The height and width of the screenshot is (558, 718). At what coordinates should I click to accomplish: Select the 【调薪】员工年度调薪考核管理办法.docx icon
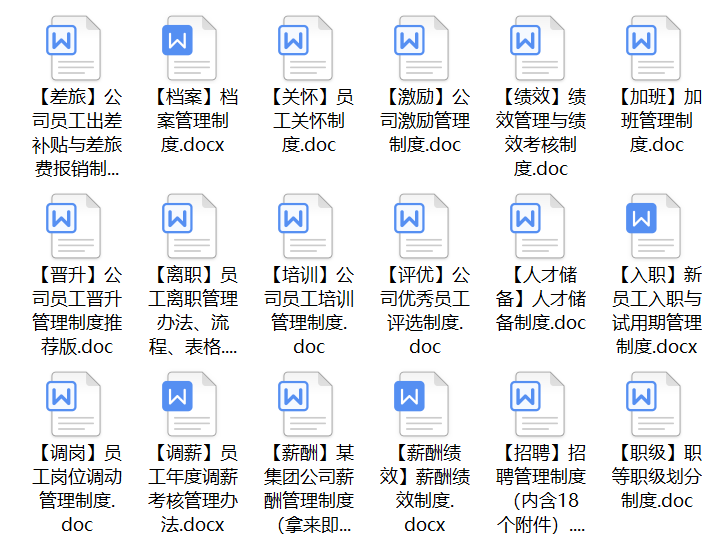[x=192, y=404]
